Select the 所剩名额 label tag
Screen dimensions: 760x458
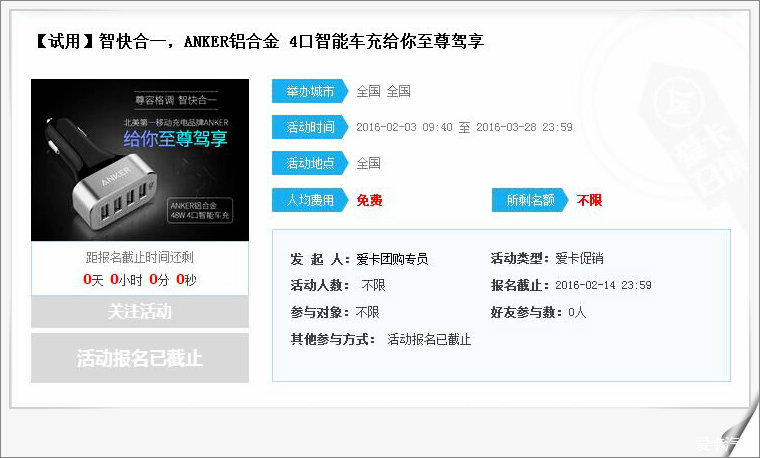point(530,200)
